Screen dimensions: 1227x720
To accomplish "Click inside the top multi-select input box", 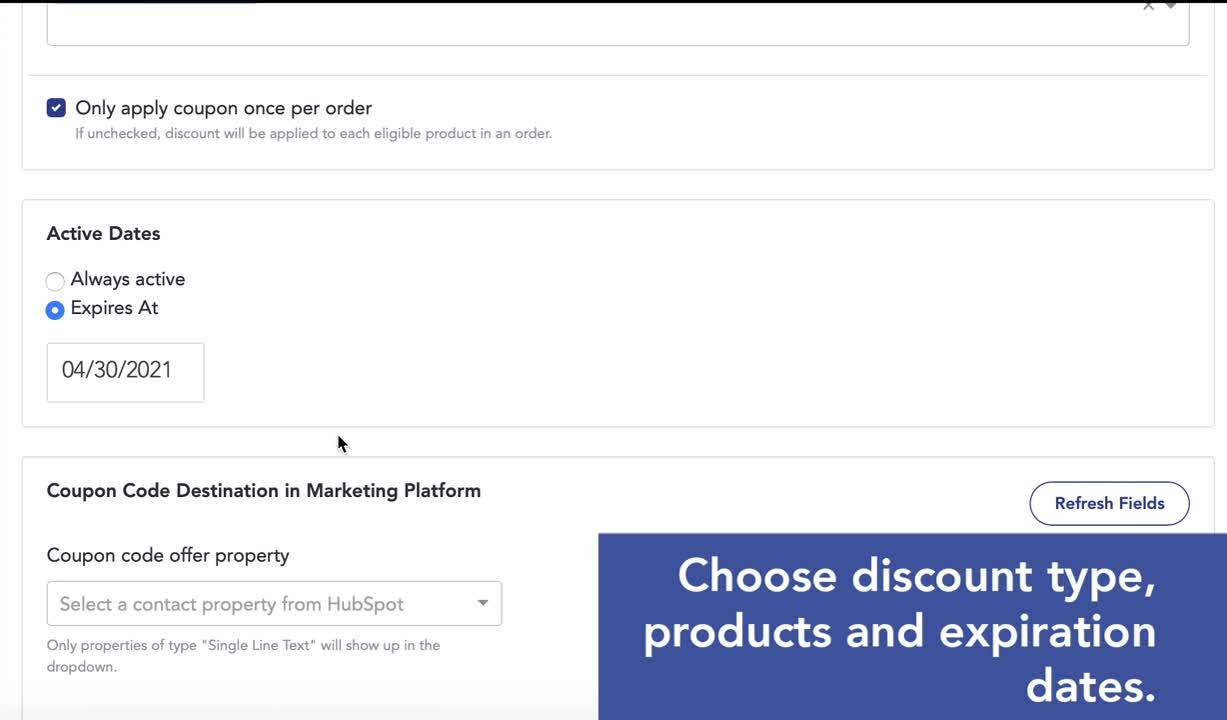I will (x=600, y=24).
